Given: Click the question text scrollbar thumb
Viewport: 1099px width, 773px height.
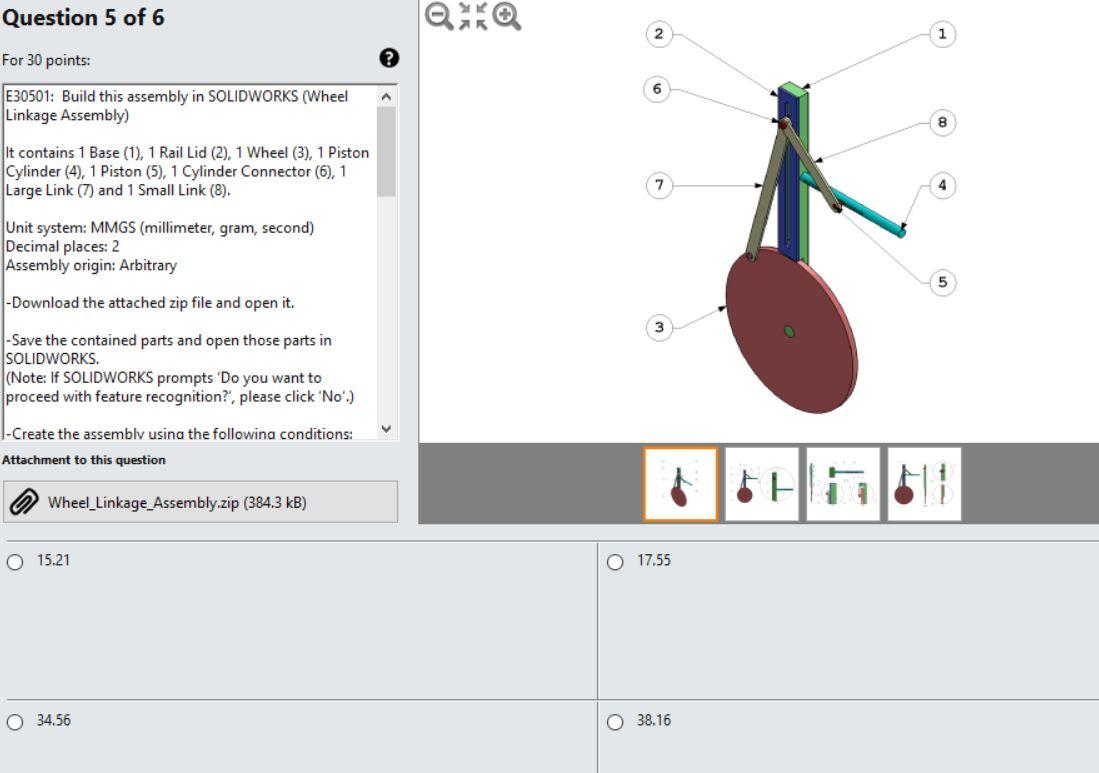Looking at the screenshot, I should tap(386, 151).
